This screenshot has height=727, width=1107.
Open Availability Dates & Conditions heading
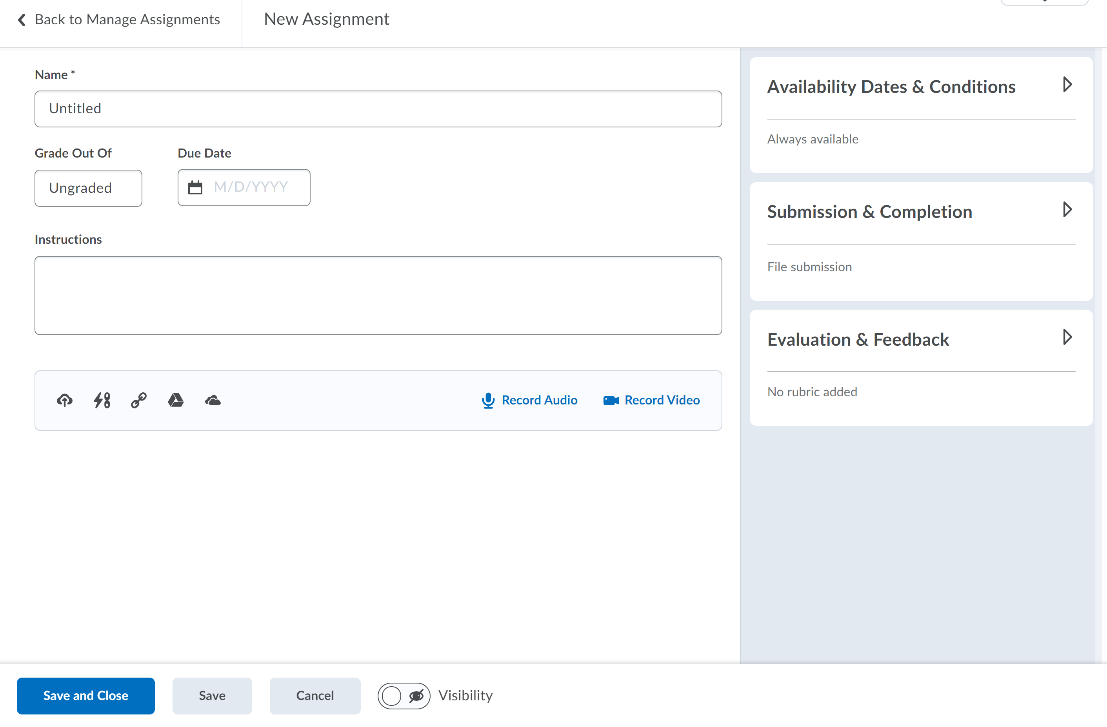891,87
